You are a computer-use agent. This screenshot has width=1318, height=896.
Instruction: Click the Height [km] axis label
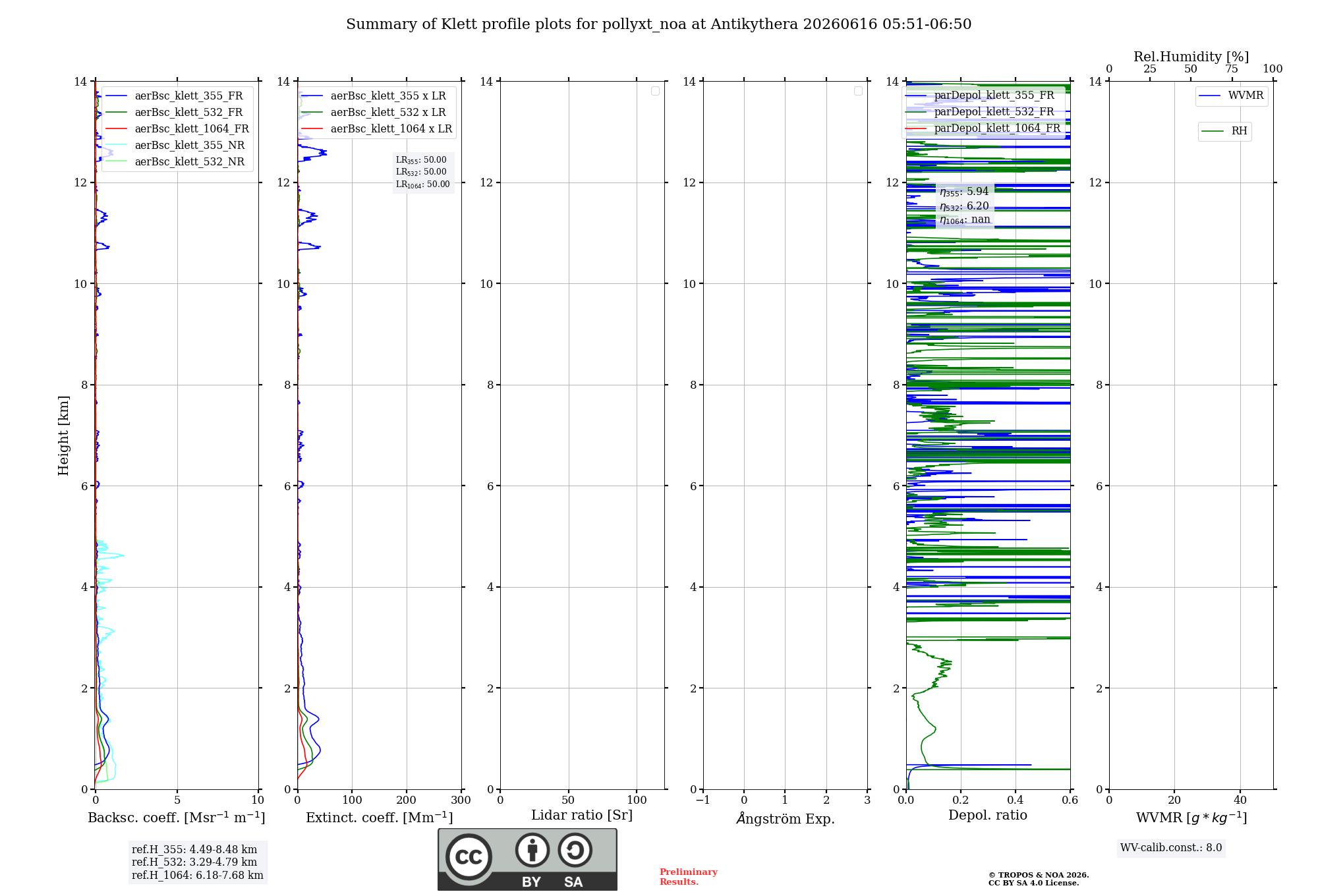click(x=63, y=435)
